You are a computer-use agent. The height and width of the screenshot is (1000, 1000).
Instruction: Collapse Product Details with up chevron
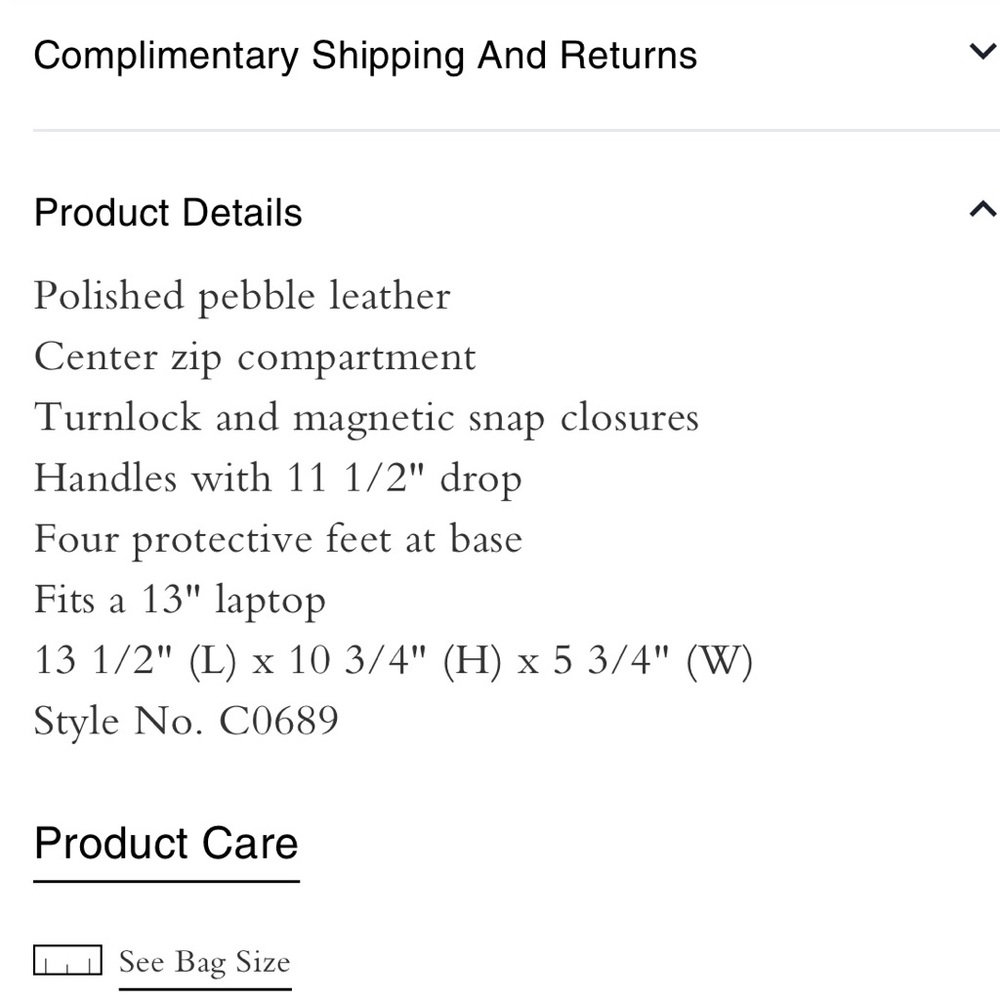pyautogui.click(x=983, y=209)
